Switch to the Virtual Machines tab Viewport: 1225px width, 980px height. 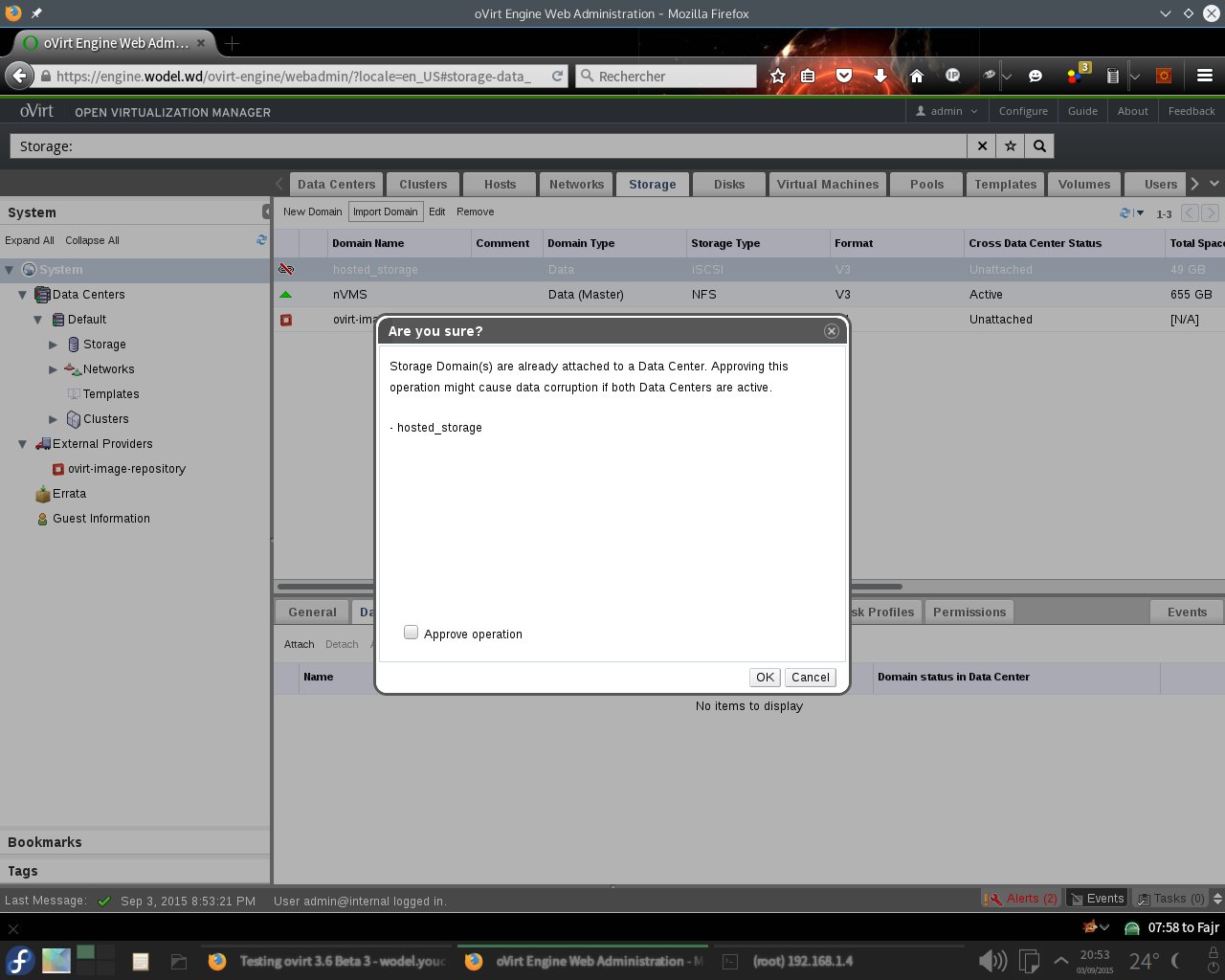tap(827, 185)
